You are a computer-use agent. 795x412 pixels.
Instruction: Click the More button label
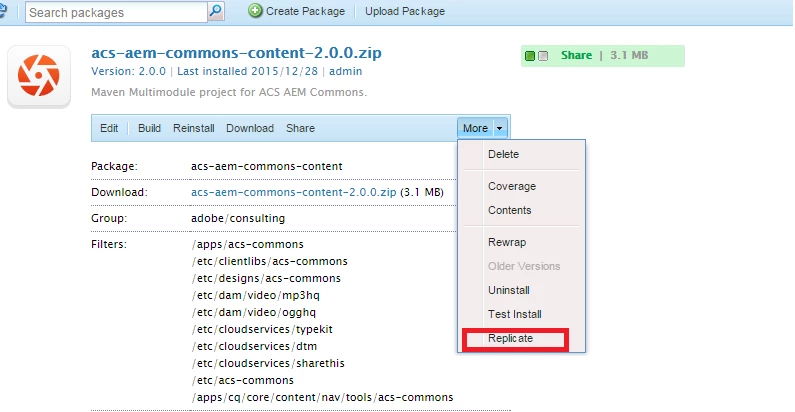(x=475, y=128)
